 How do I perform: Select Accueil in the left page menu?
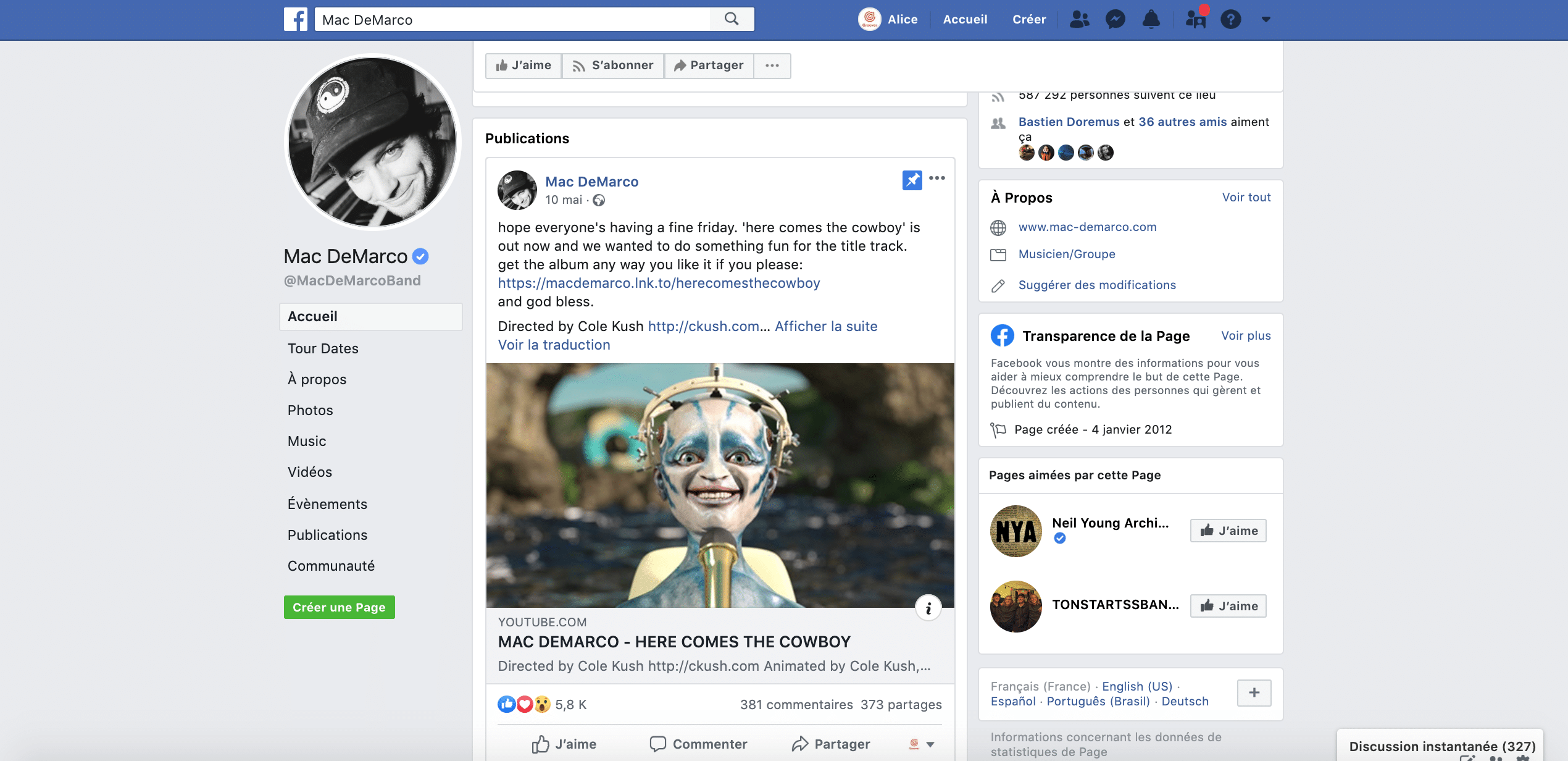tap(370, 316)
